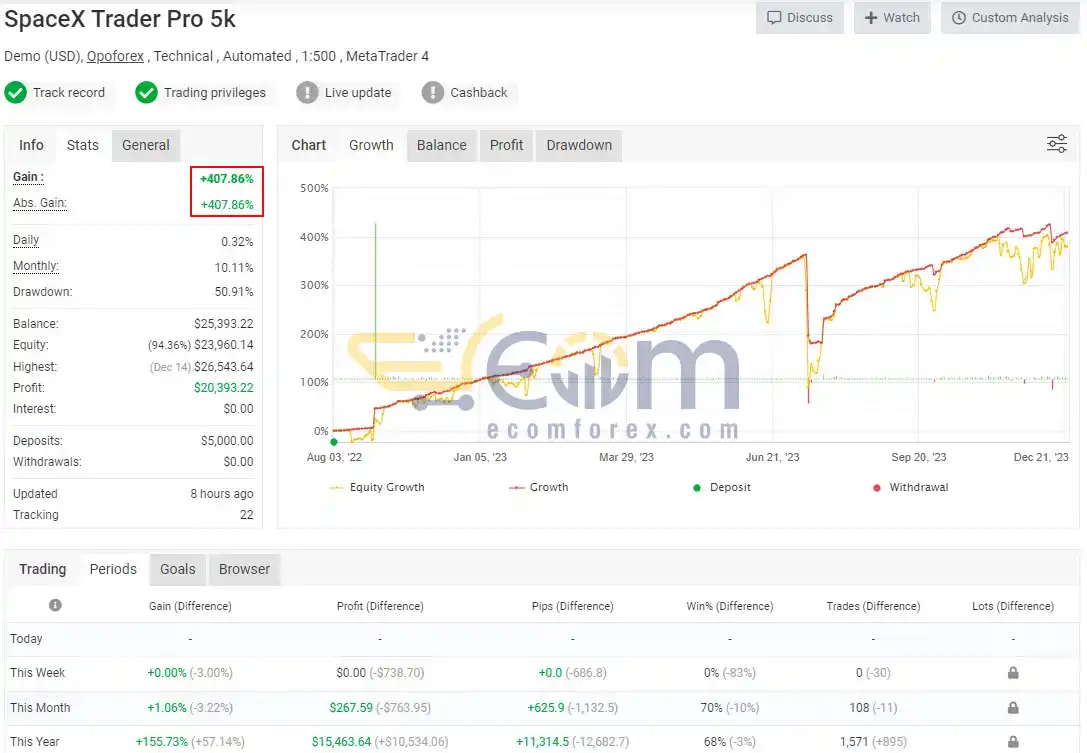Click the Live update warning icon

click(307, 92)
